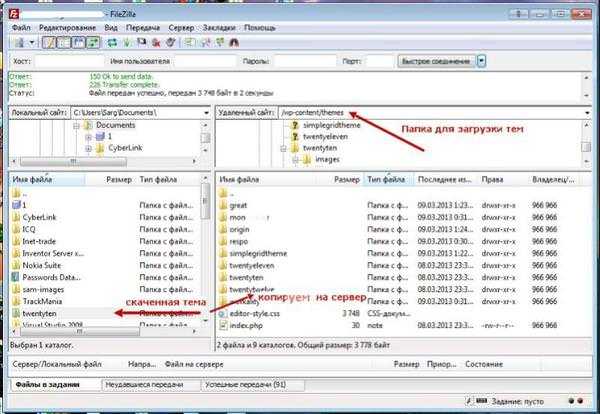
Task: Click the cancel current operation icon
Action: coord(141,42)
